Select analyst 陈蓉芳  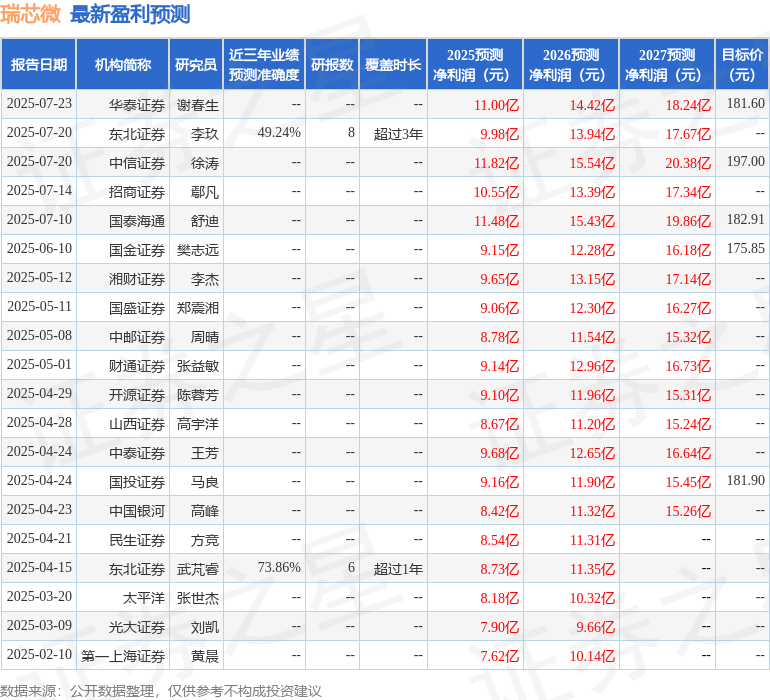click(x=197, y=395)
